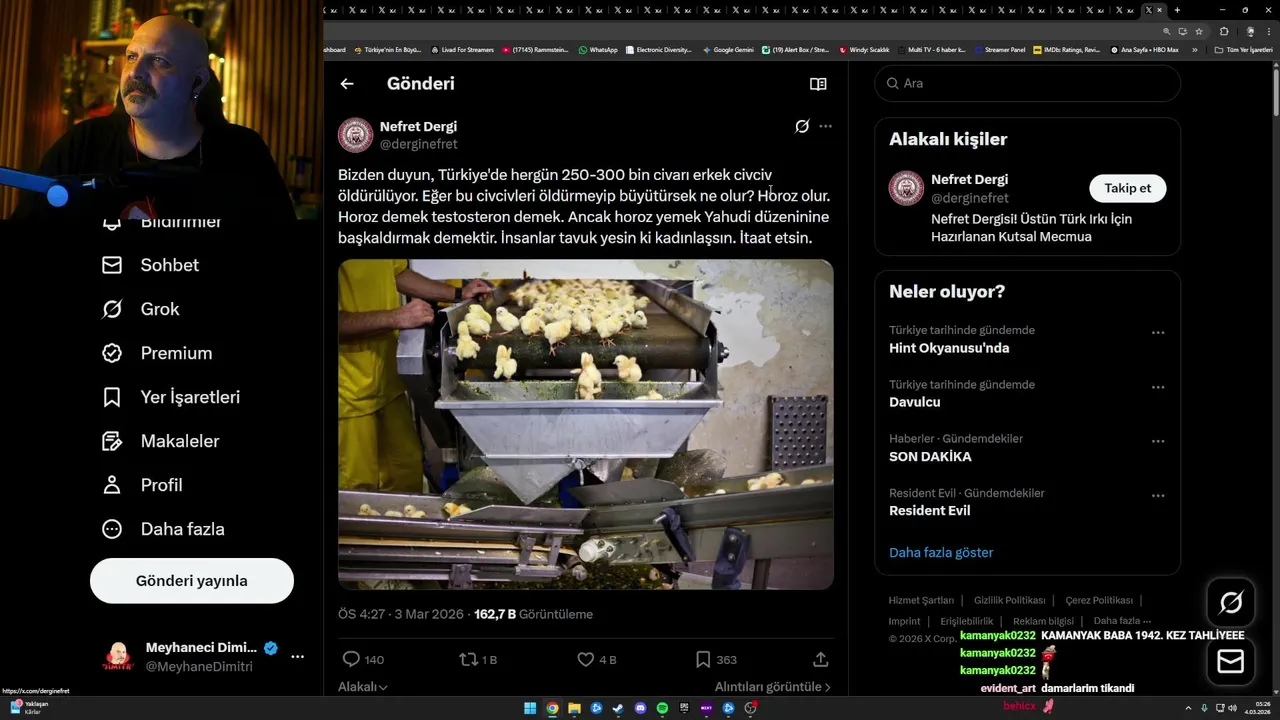Repost icon showing 1 B
Viewport: 1280px width, 720px height.
[x=467, y=659]
